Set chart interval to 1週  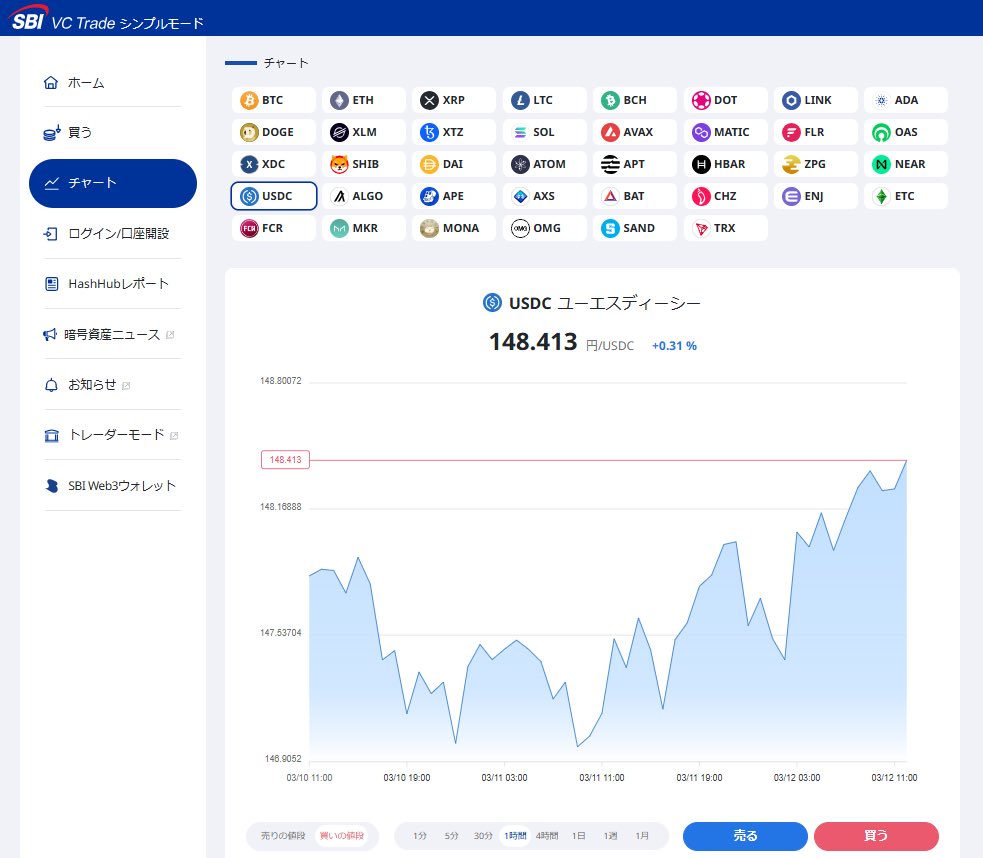[610, 836]
